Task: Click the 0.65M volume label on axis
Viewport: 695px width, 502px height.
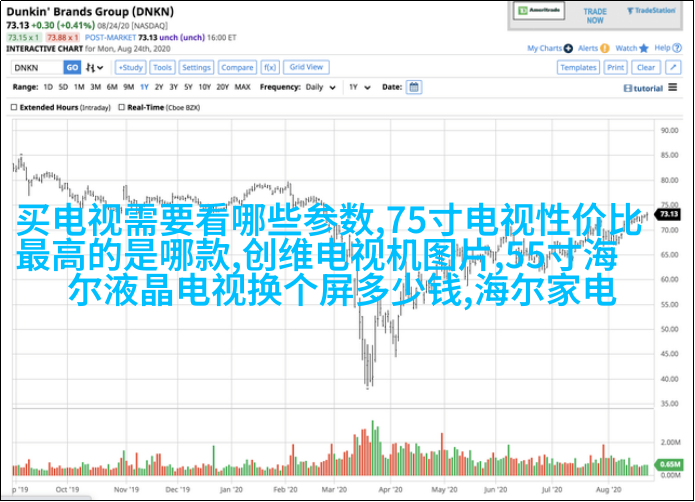Action: point(669,464)
